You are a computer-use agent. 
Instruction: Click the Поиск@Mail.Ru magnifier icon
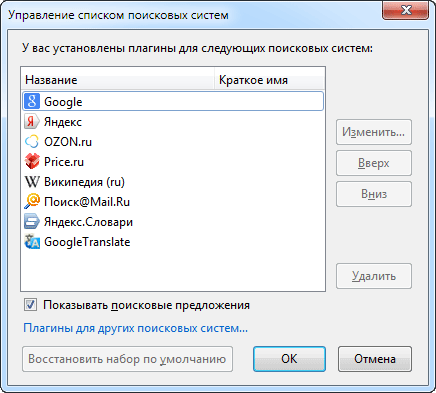pos(32,202)
